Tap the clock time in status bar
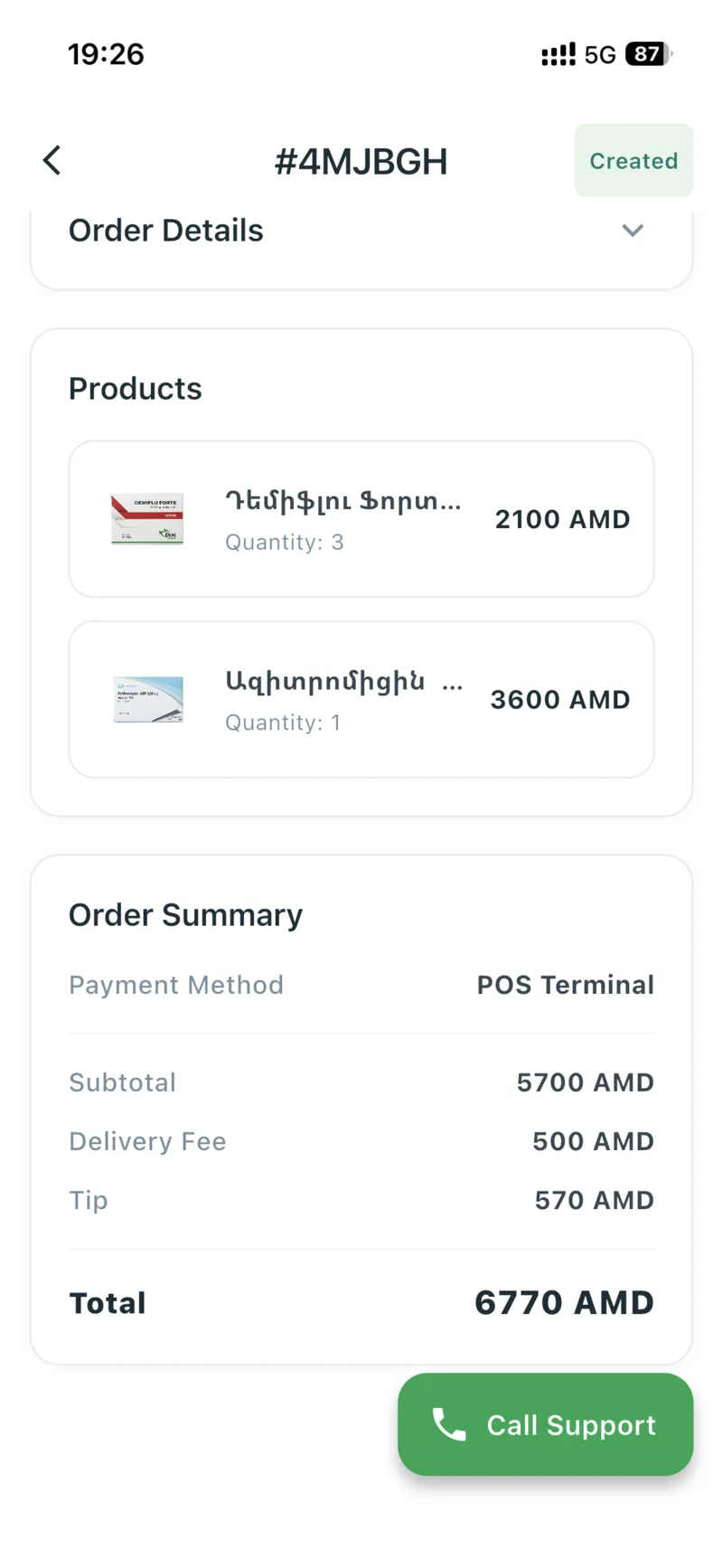 point(106,54)
